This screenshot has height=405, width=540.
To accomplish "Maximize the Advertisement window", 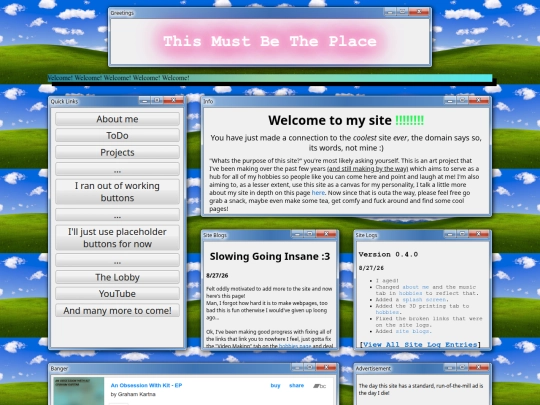I will (462, 367).
